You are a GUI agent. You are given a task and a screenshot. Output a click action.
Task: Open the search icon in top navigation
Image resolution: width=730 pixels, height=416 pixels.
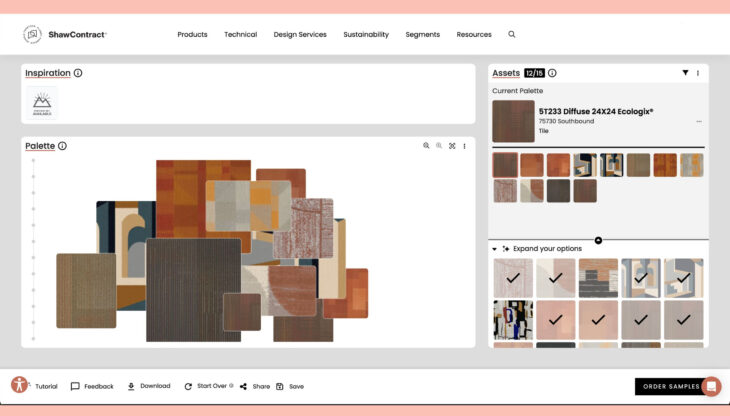point(512,34)
